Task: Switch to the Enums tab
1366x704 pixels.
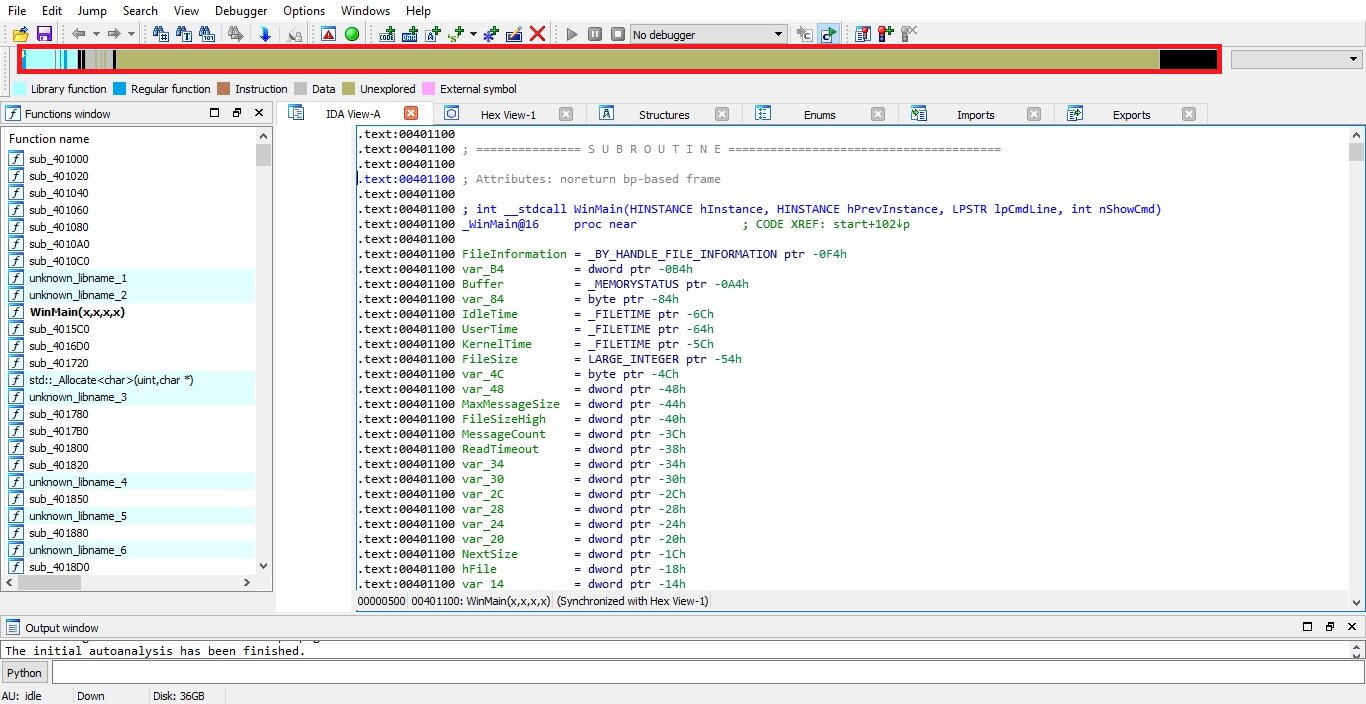Action: tap(819, 114)
